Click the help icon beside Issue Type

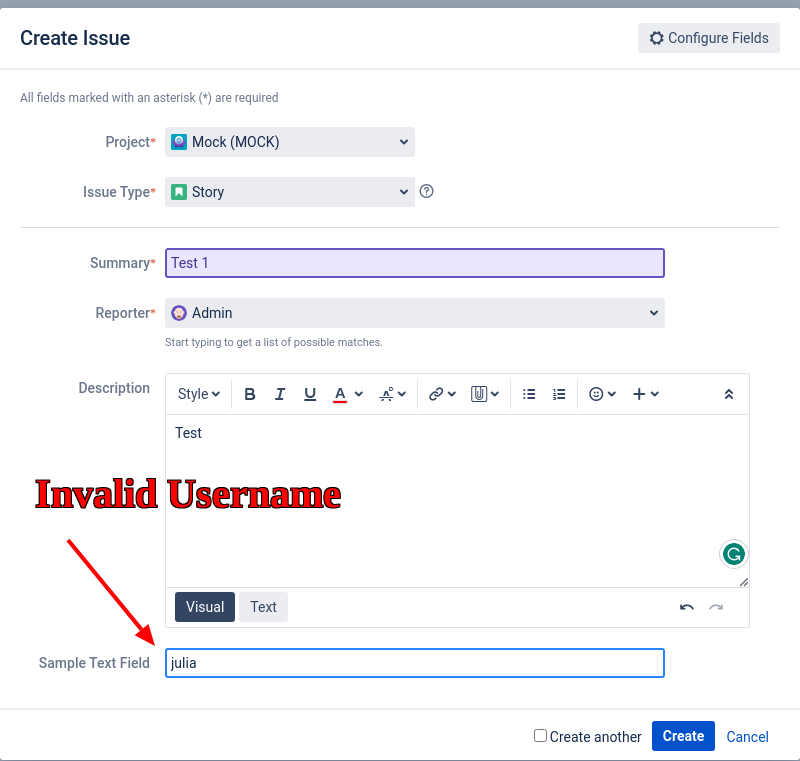[427, 191]
